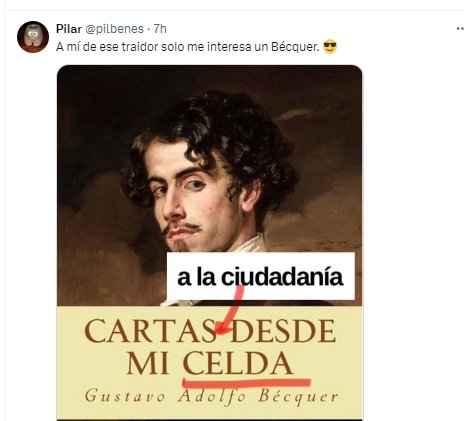Image resolution: width=464 pixels, height=421 pixels.
Task: Open Pilar's profile avatar
Action: click(x=33, y=37)
